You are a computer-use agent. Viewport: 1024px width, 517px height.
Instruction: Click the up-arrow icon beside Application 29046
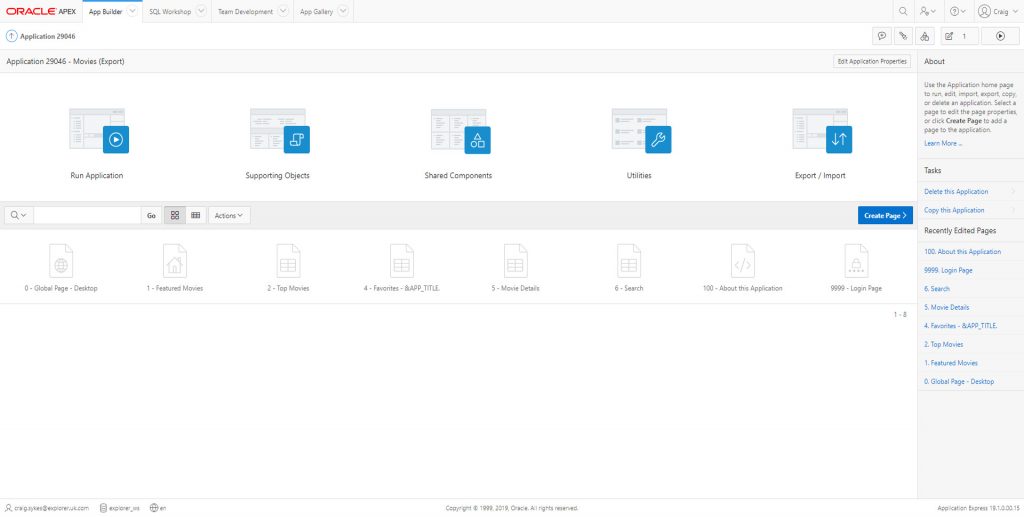click(x=11, y=36)
